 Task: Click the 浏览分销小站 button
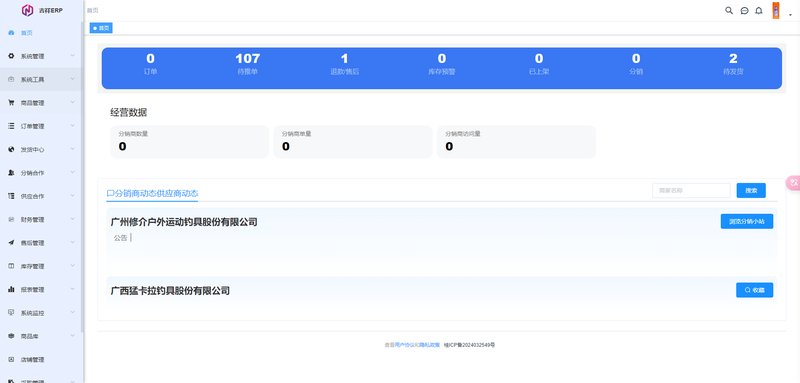click(747, 221)
